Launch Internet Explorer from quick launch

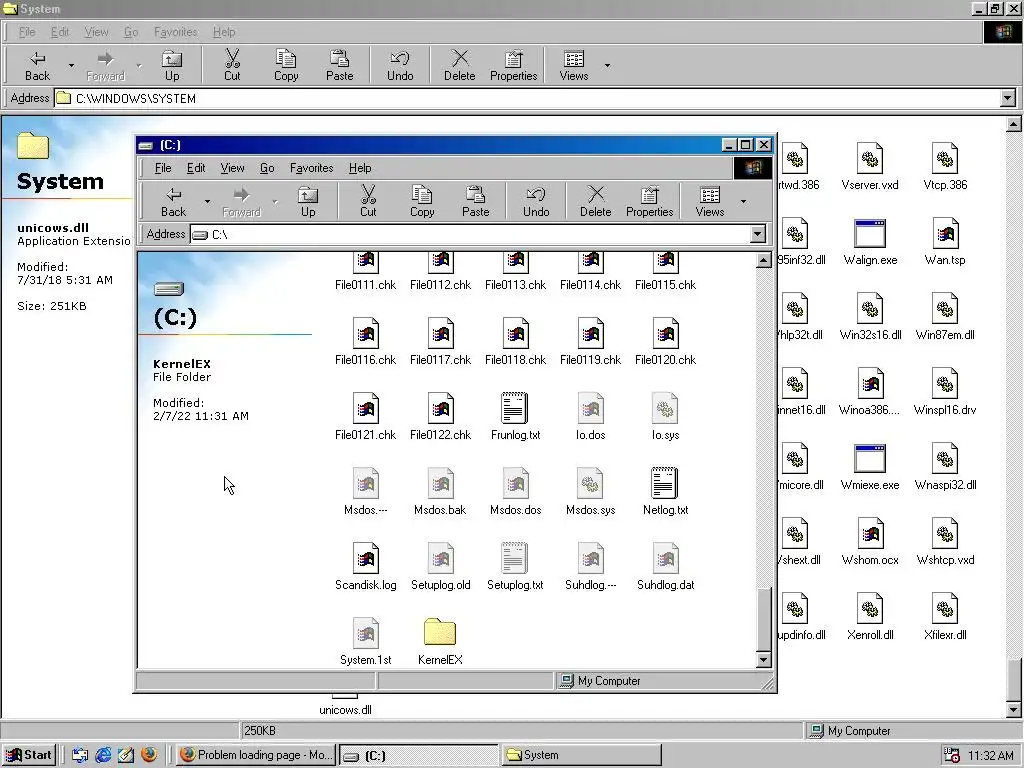(103, 755)
